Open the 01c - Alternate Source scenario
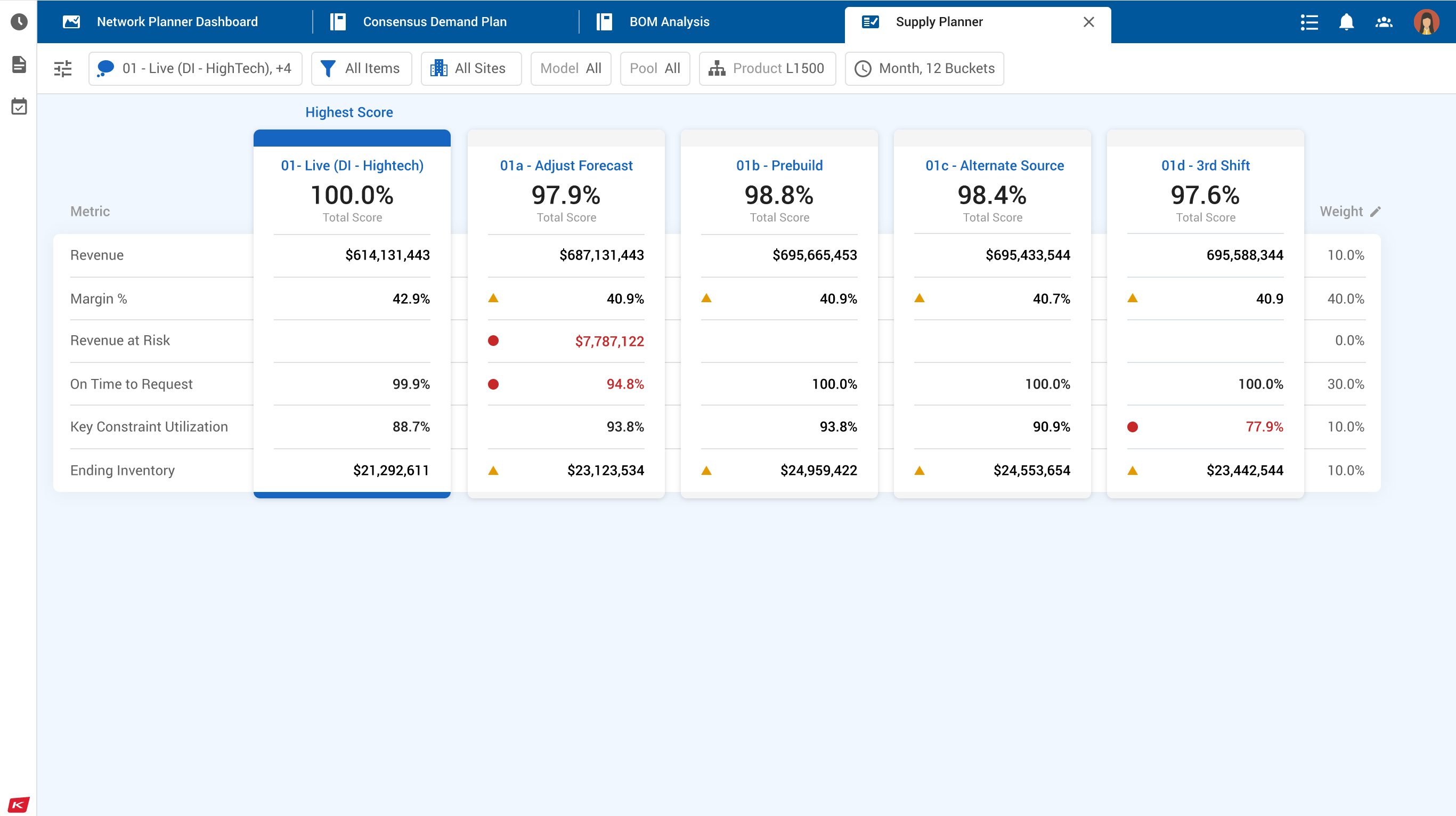 tap(994, 165)
